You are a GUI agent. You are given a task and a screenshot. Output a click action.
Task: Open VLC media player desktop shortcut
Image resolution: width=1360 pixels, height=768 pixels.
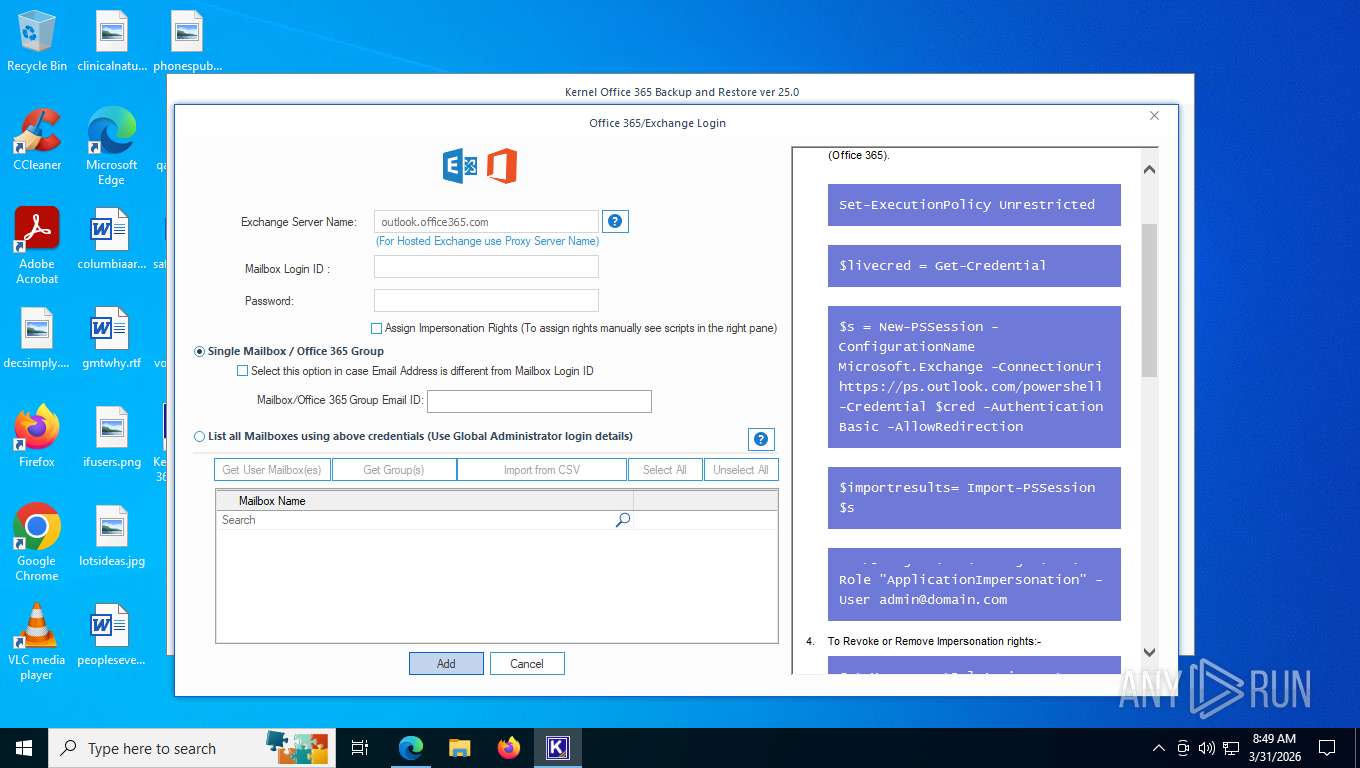click(37, 641)
